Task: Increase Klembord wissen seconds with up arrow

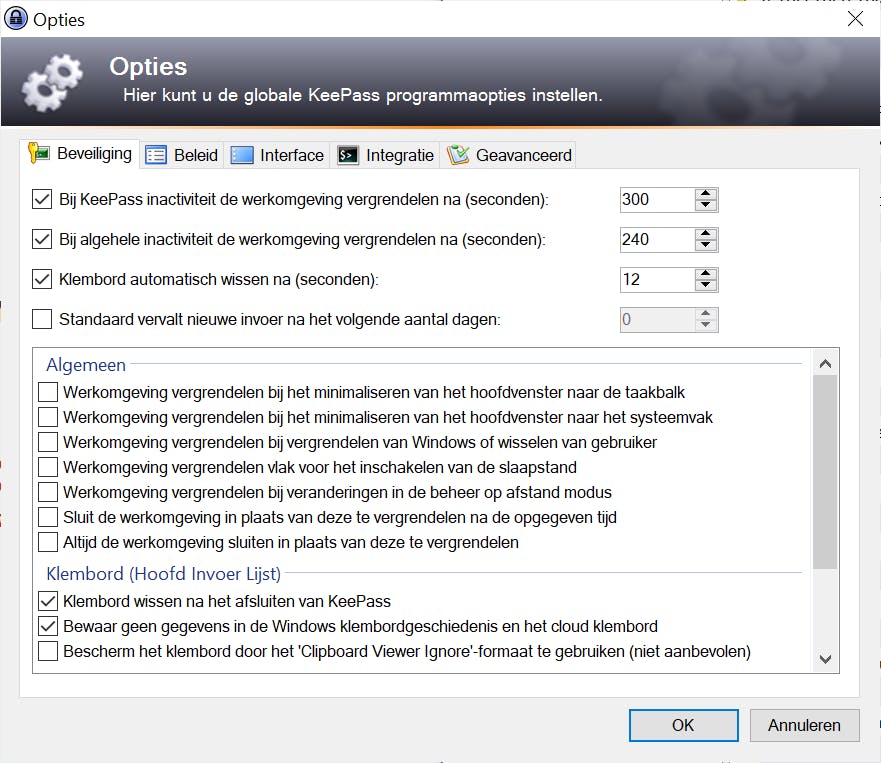Action: tap(706, 274)
